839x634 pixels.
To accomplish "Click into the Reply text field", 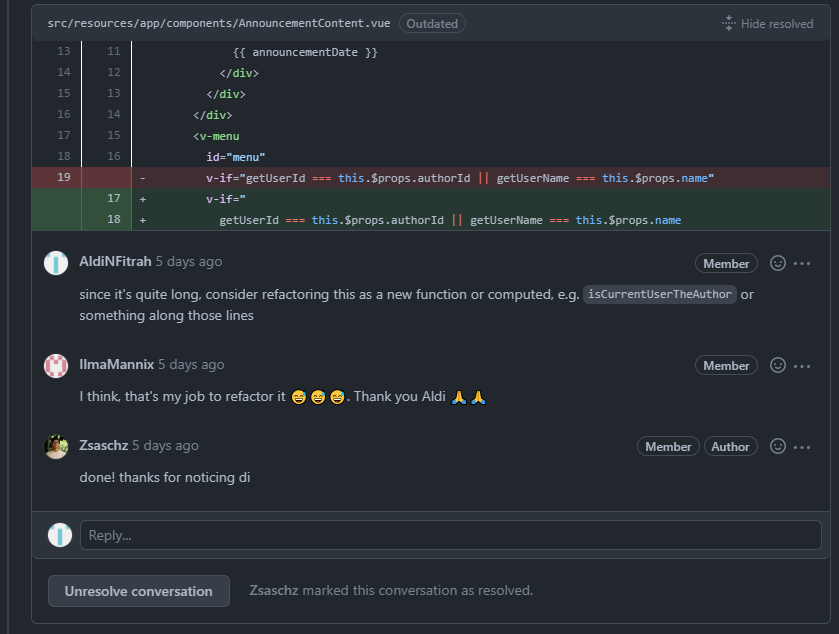I will pos(400,534).
